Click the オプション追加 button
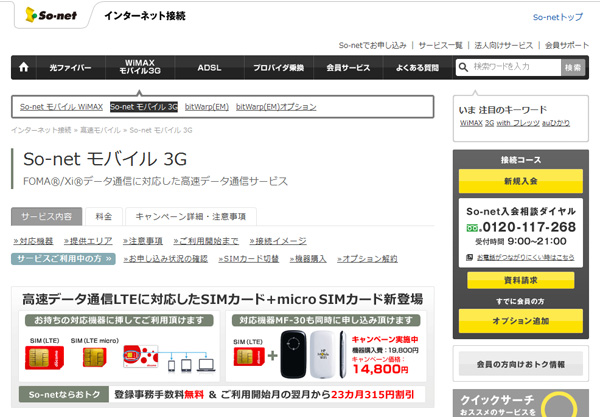This screenshot has width=600, height=417. [519, 320]
